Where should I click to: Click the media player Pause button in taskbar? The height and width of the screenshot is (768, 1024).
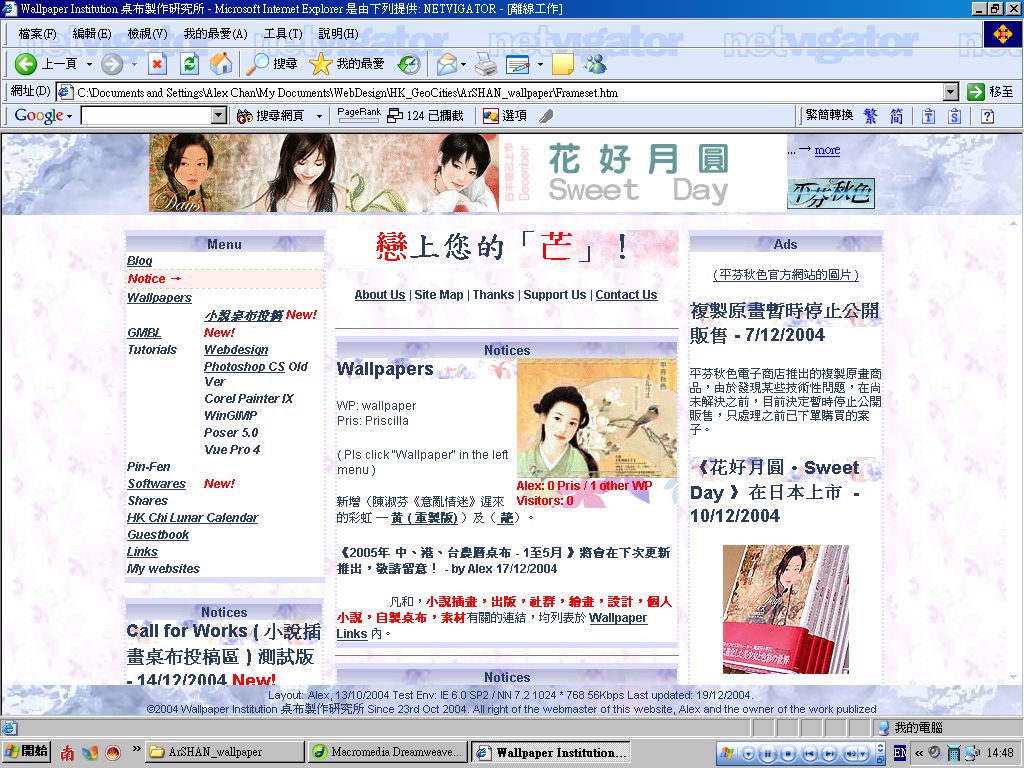coord(767,753)
